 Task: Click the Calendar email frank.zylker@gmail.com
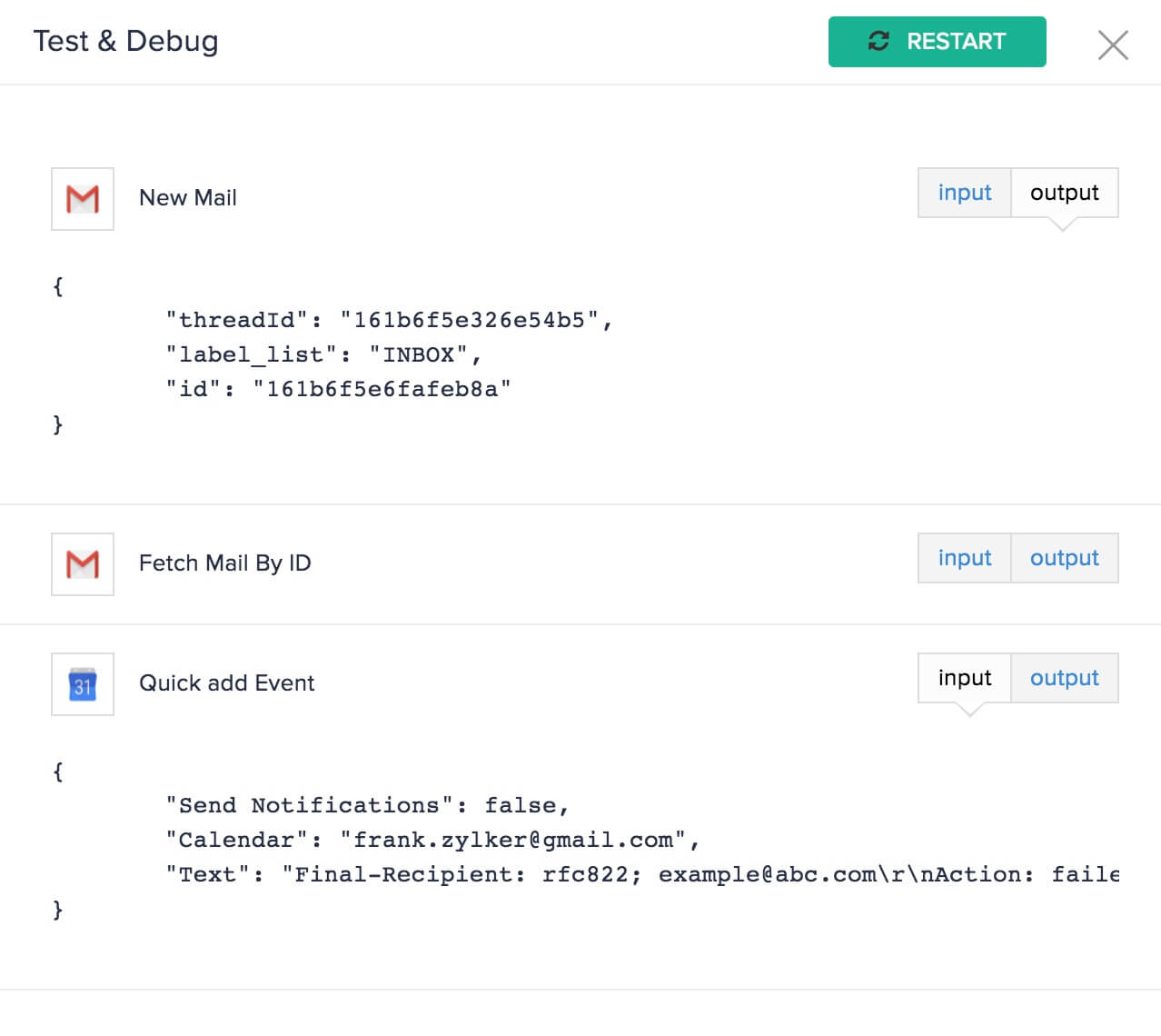click(x=512, y=840)
